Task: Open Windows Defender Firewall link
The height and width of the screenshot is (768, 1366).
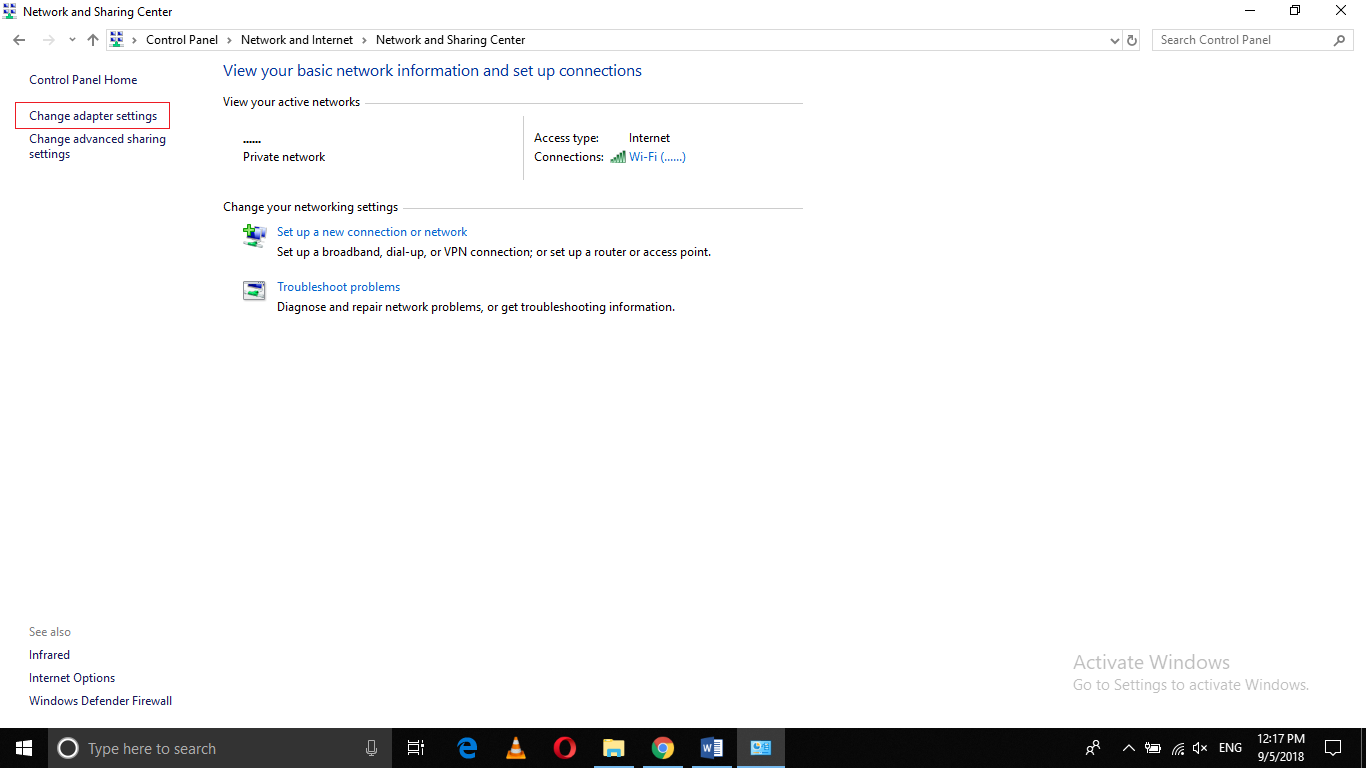Action: click(x=100, y=701)
